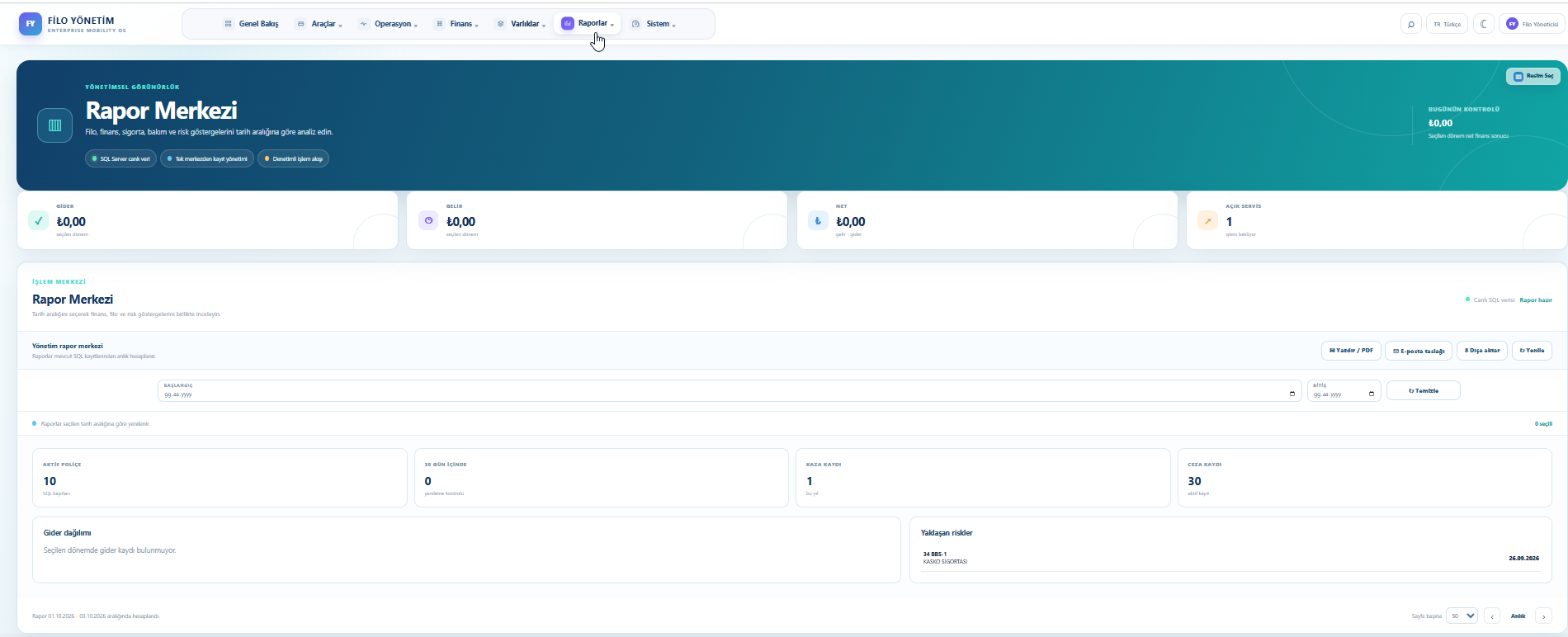This screenshot has width=1568, height=637.
Task: Open the Bitiş calendar picker icon
Action: [x=1372, y=394]
